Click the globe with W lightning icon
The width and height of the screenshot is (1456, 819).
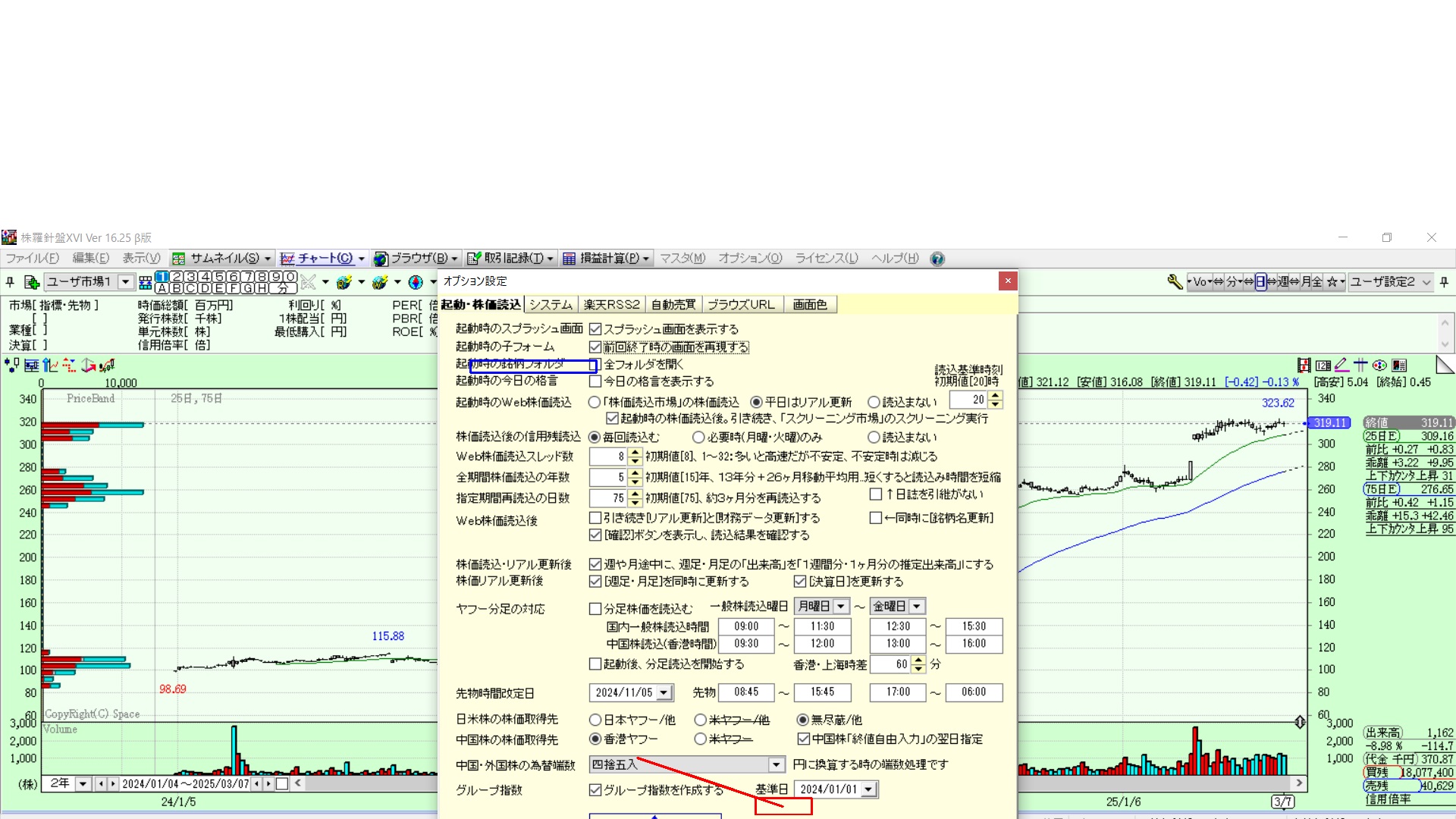tap(380, 282)
